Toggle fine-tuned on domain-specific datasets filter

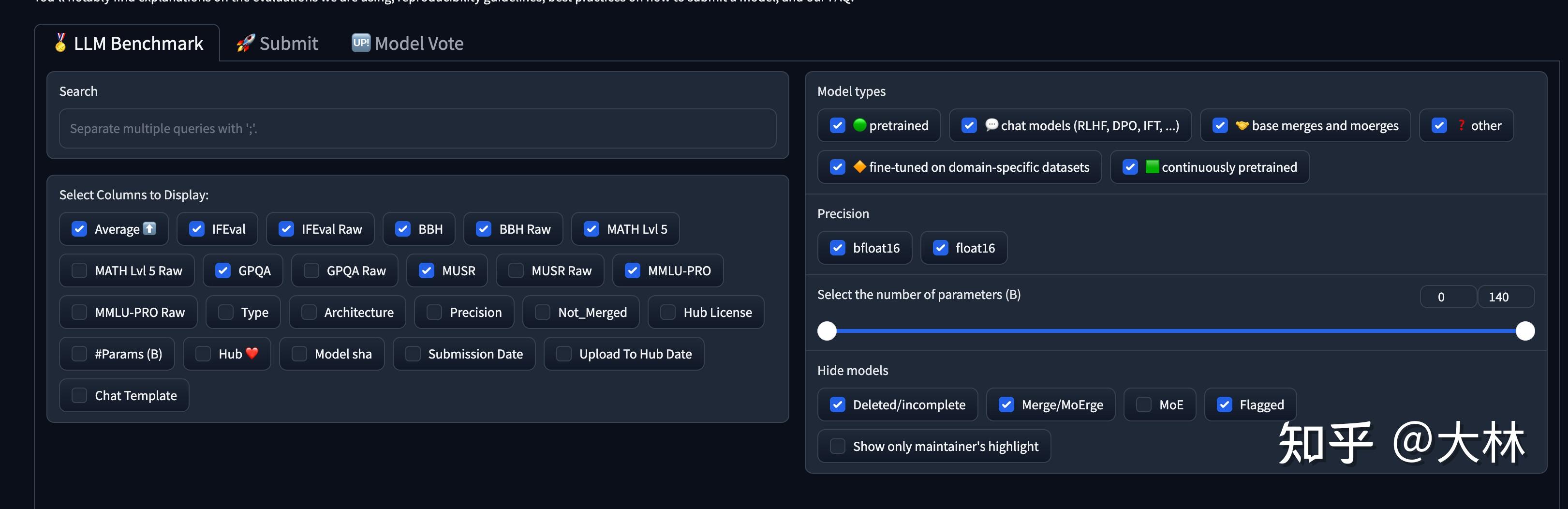tap(838, 167)
